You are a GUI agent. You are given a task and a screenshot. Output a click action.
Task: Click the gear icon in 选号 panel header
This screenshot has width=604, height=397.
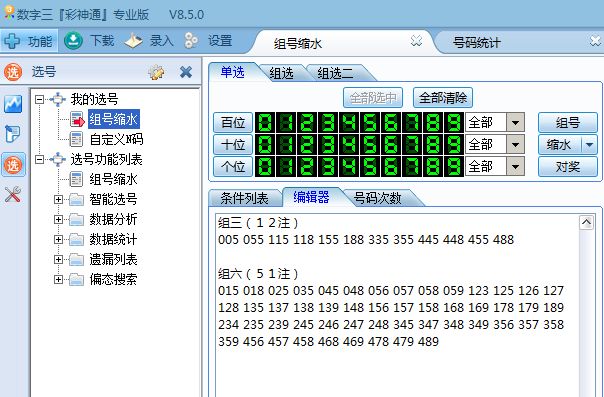tap(156, 72)
